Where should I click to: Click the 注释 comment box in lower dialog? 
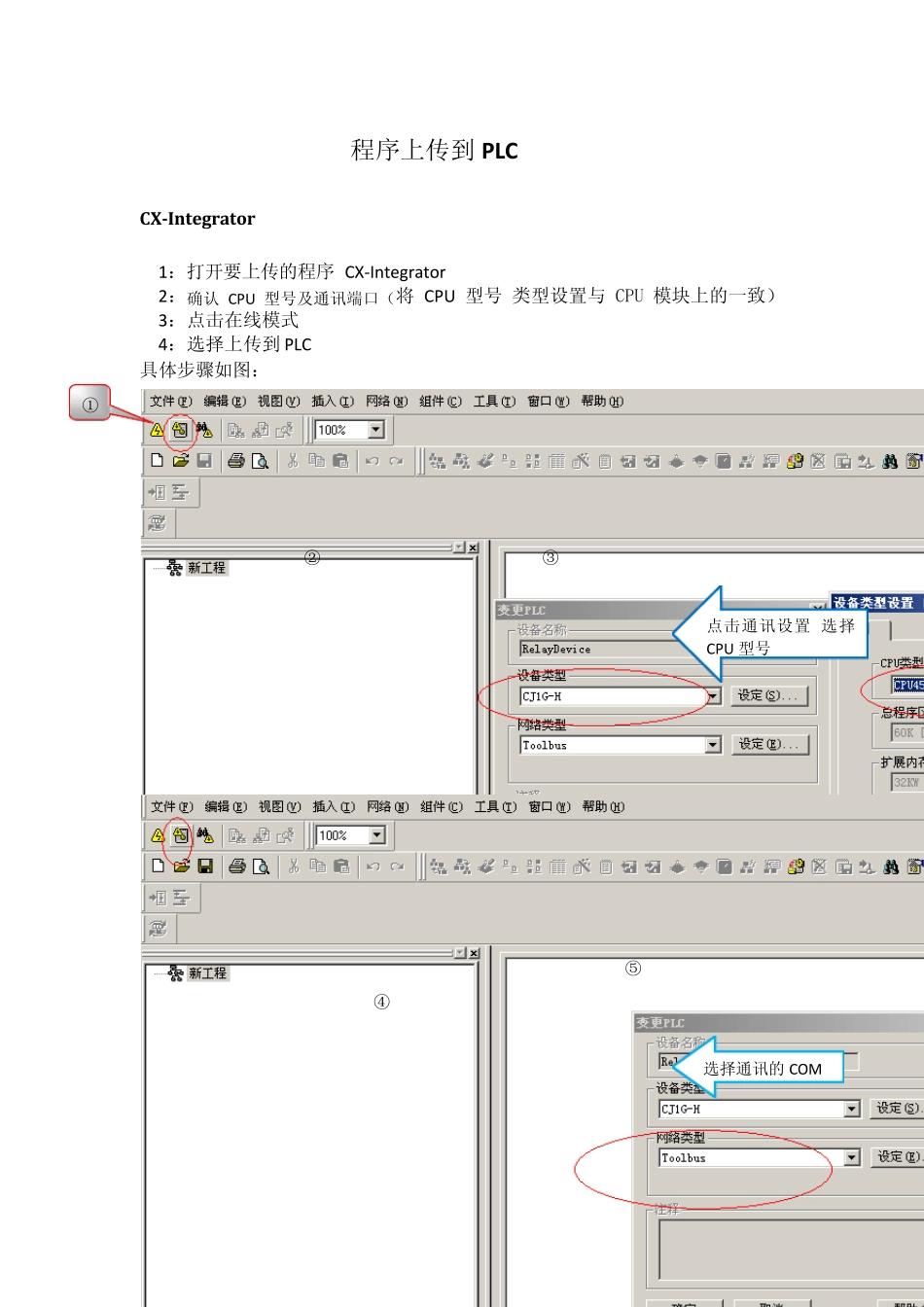point(791,1250)
